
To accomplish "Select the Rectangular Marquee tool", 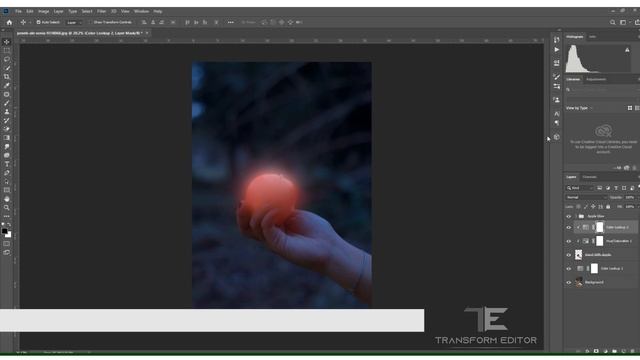I will [x=7, y=51].
